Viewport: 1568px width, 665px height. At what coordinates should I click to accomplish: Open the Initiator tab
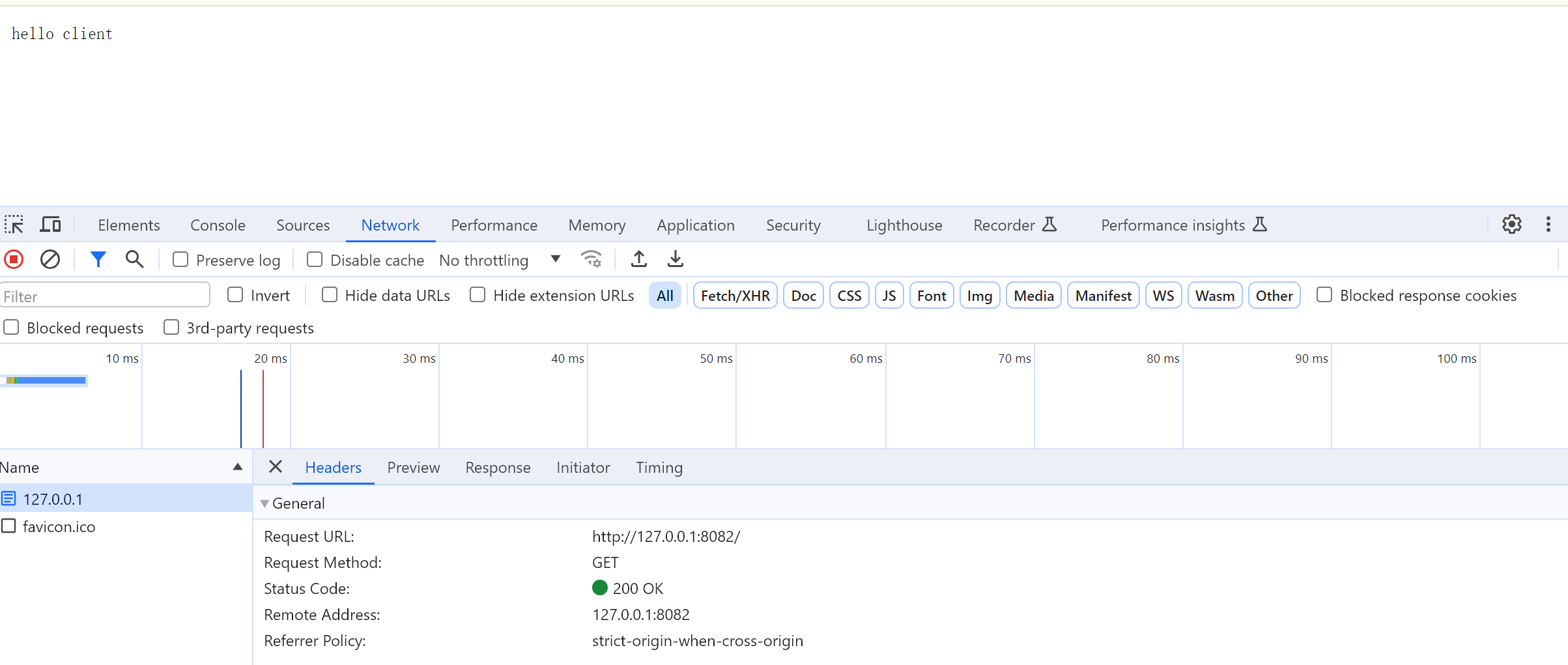click(583, 467)
